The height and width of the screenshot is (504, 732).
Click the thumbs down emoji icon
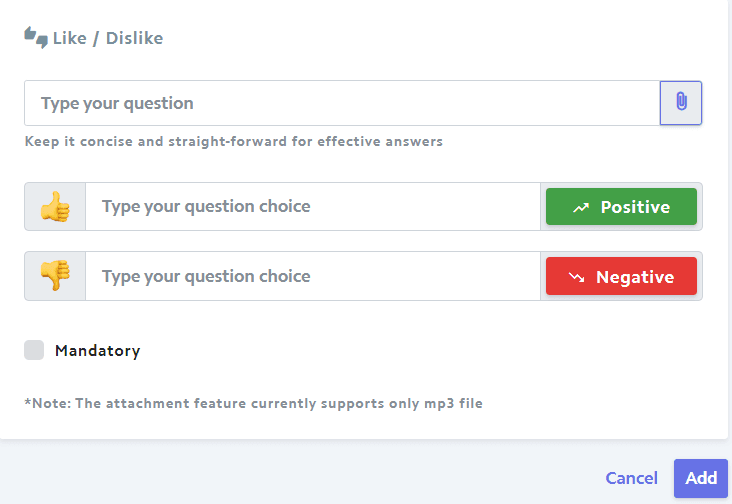[55, 275]
